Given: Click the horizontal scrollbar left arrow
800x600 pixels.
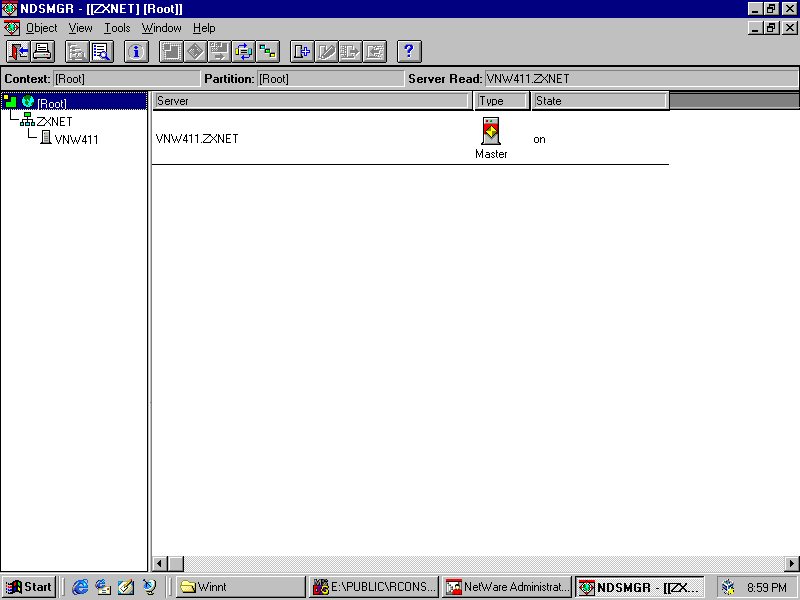Looking at the screenshot, I should [160, 564].
